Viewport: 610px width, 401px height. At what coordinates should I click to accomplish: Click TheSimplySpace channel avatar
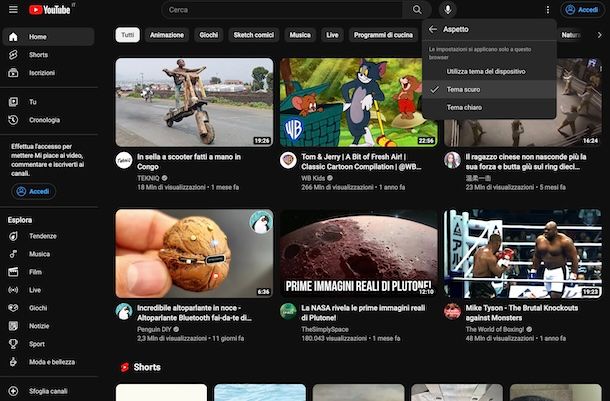pos(288,312)
